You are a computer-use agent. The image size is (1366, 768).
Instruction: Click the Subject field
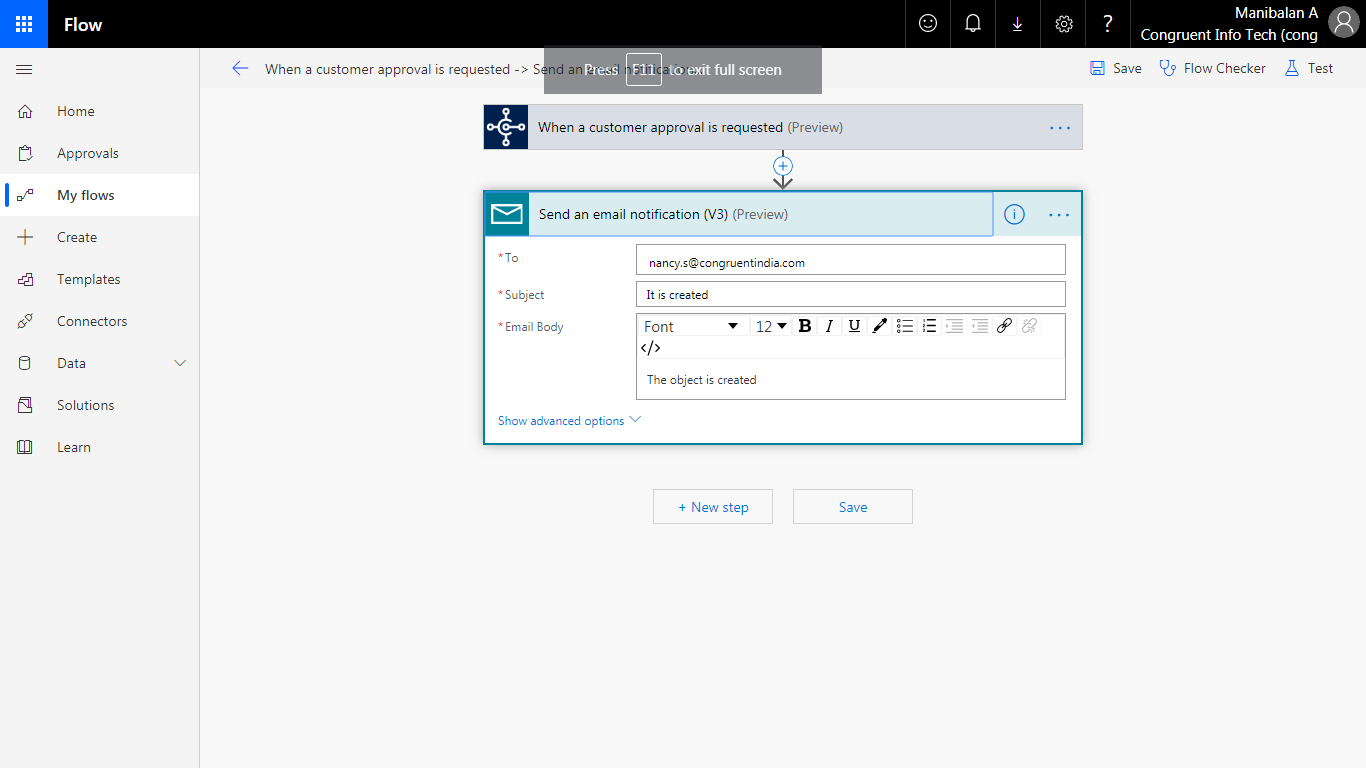pos(851,294)
